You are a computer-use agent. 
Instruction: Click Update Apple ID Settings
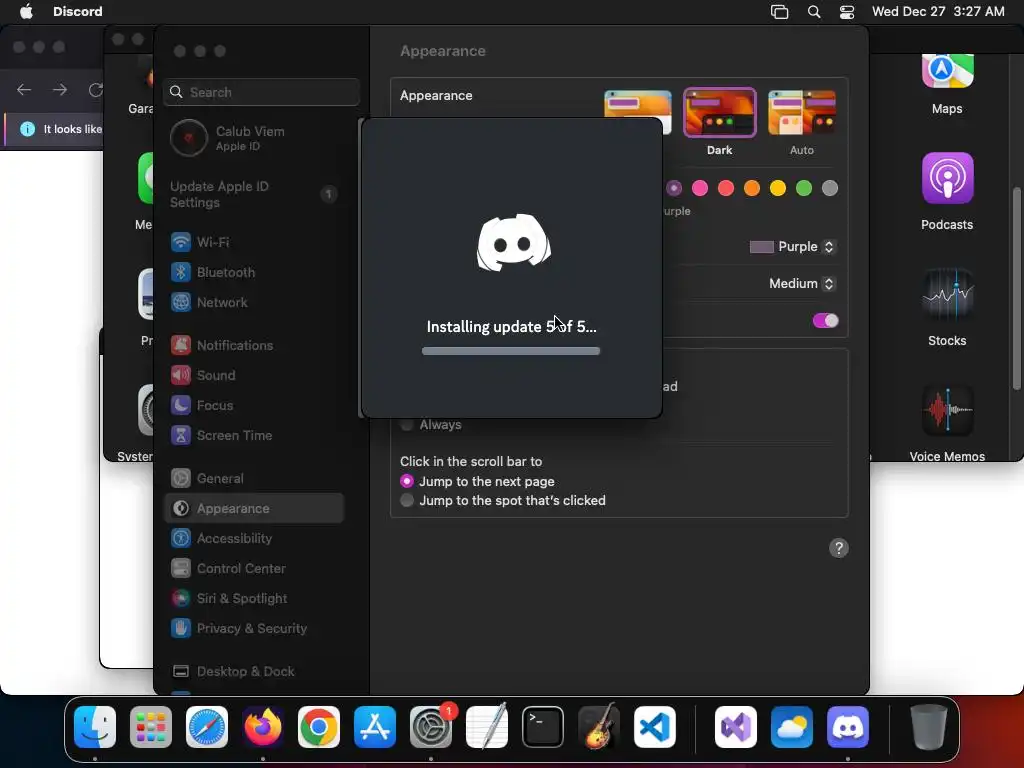(x=254, y=195)
